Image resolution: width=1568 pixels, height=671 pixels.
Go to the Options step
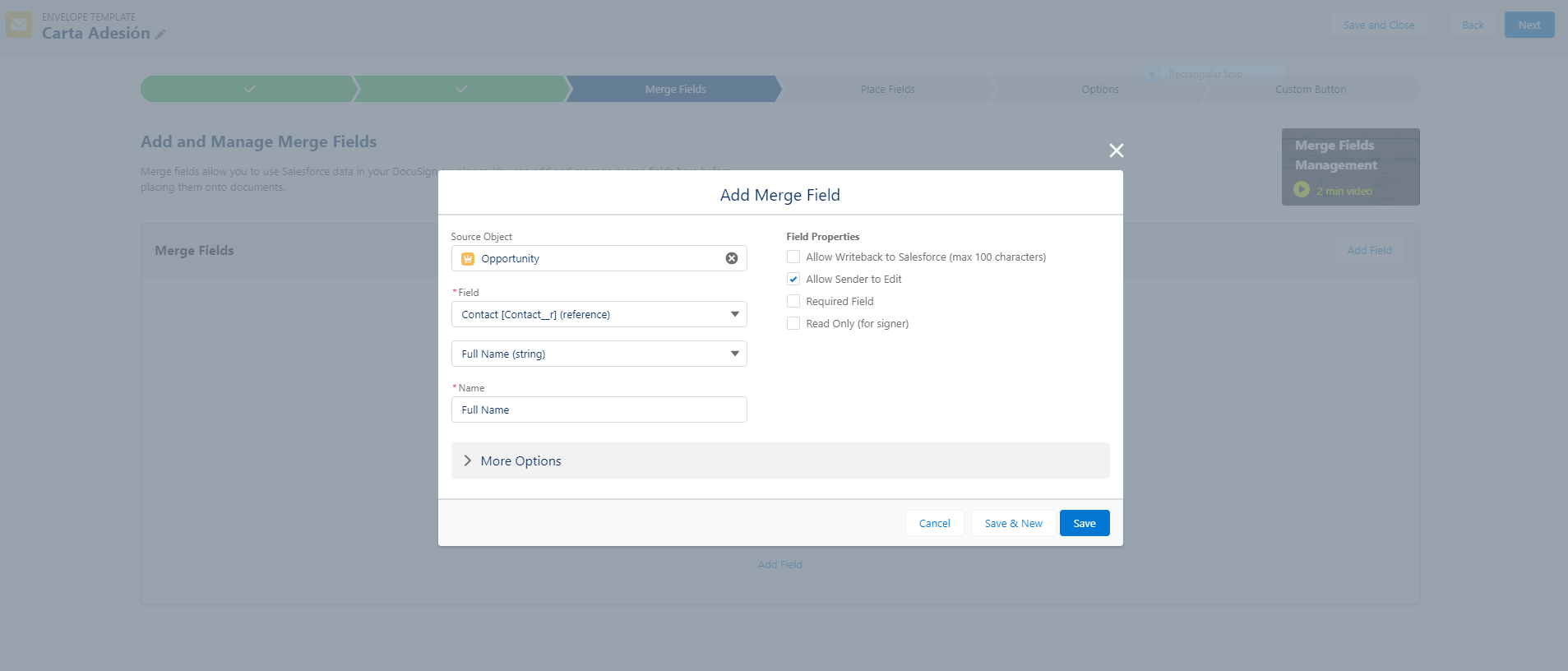point(1099,90)
